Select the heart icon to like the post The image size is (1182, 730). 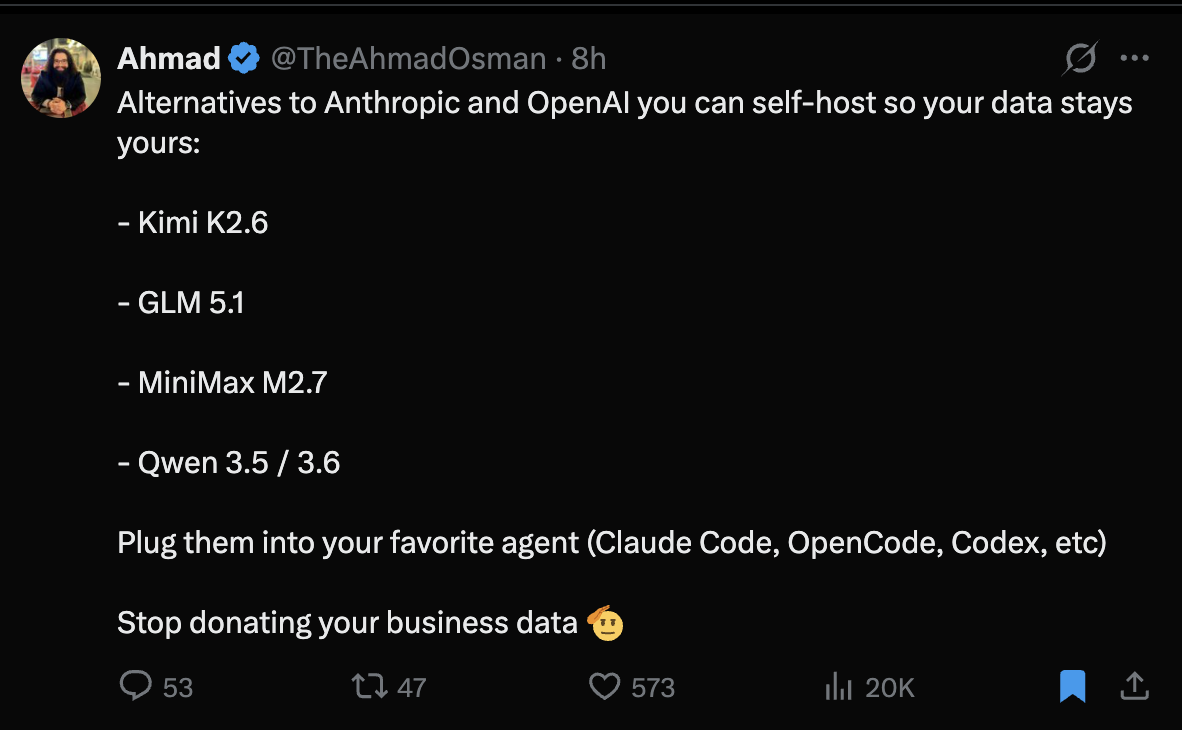[604, 686]
